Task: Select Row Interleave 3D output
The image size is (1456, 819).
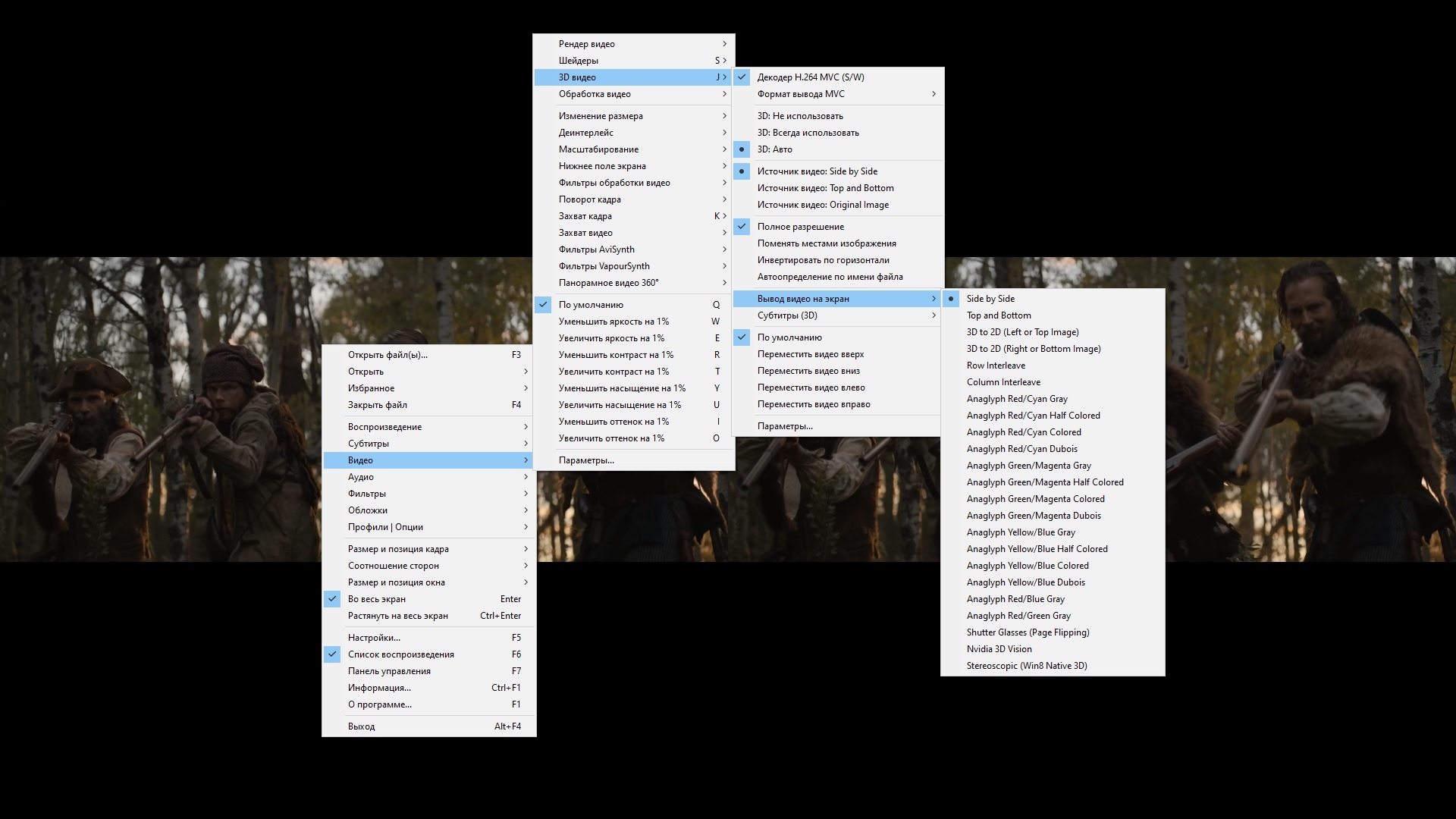Action: [996, 365]
